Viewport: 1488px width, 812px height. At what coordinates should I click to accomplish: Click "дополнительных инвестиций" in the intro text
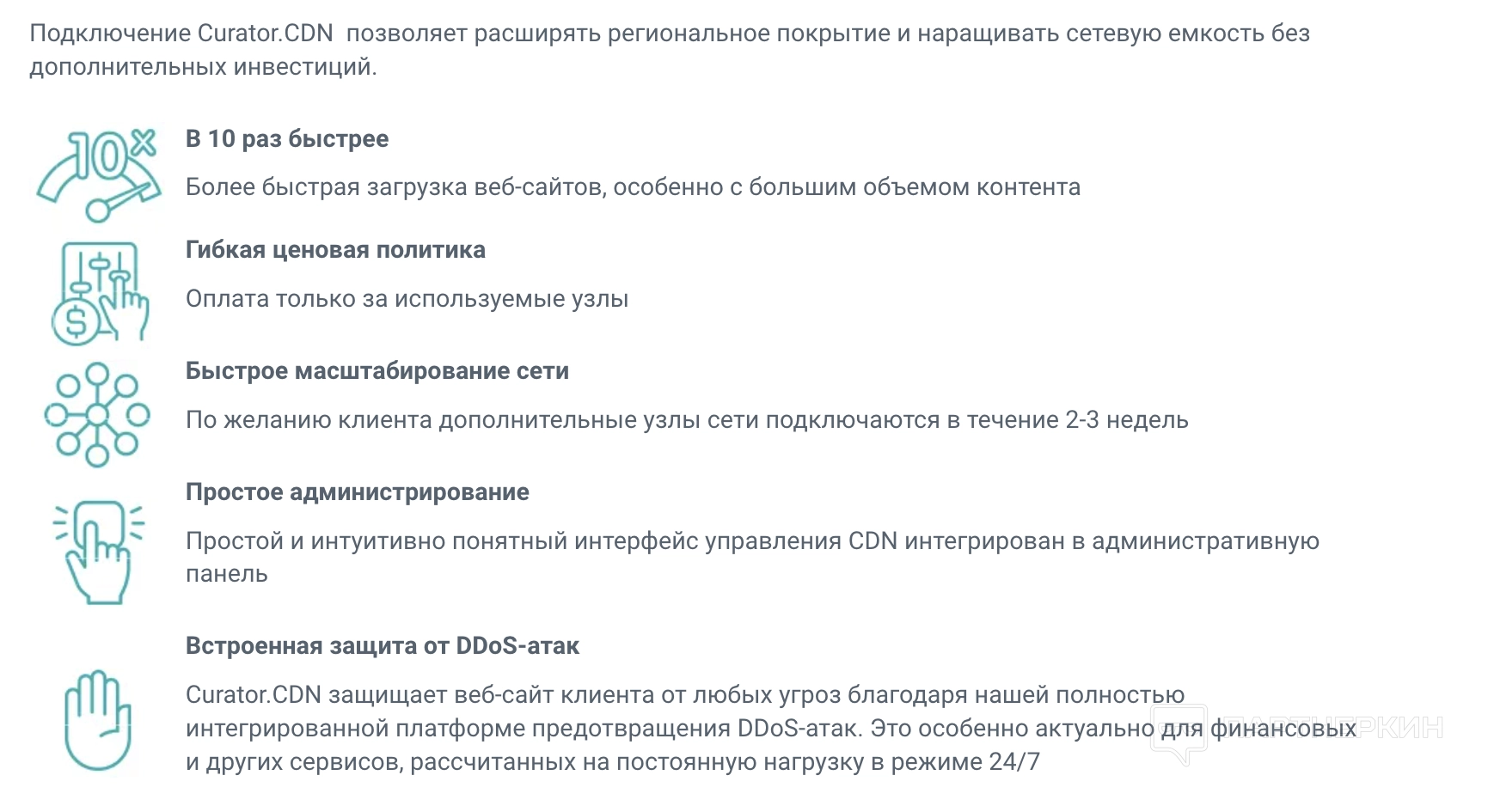202,67
